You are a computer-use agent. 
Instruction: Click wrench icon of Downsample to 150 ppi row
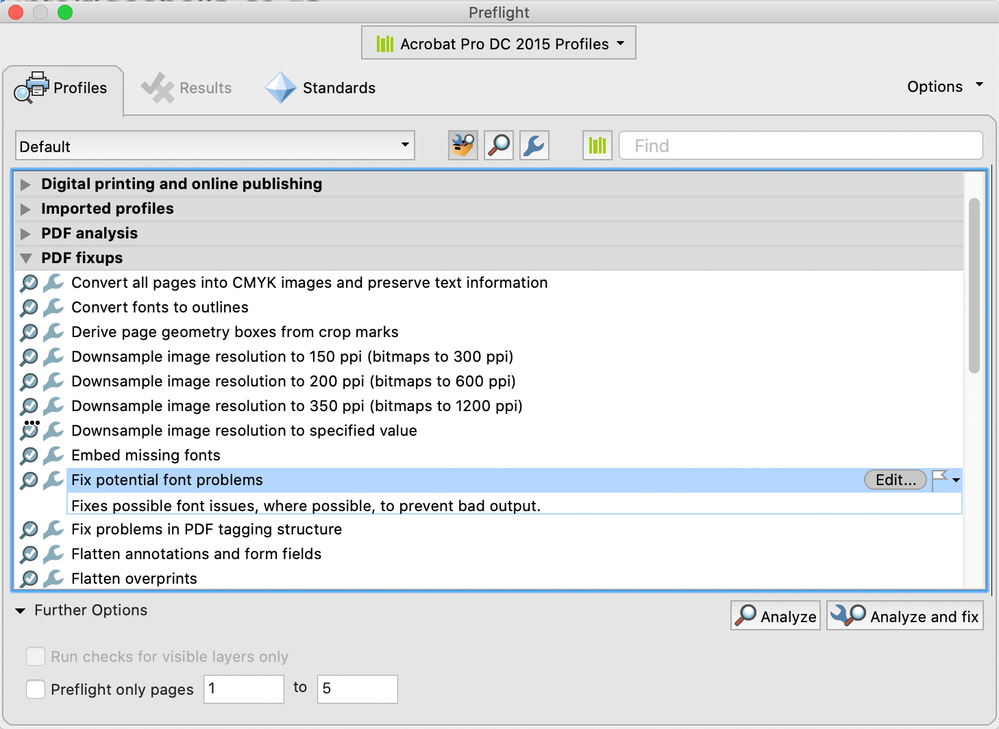[54, 357]
